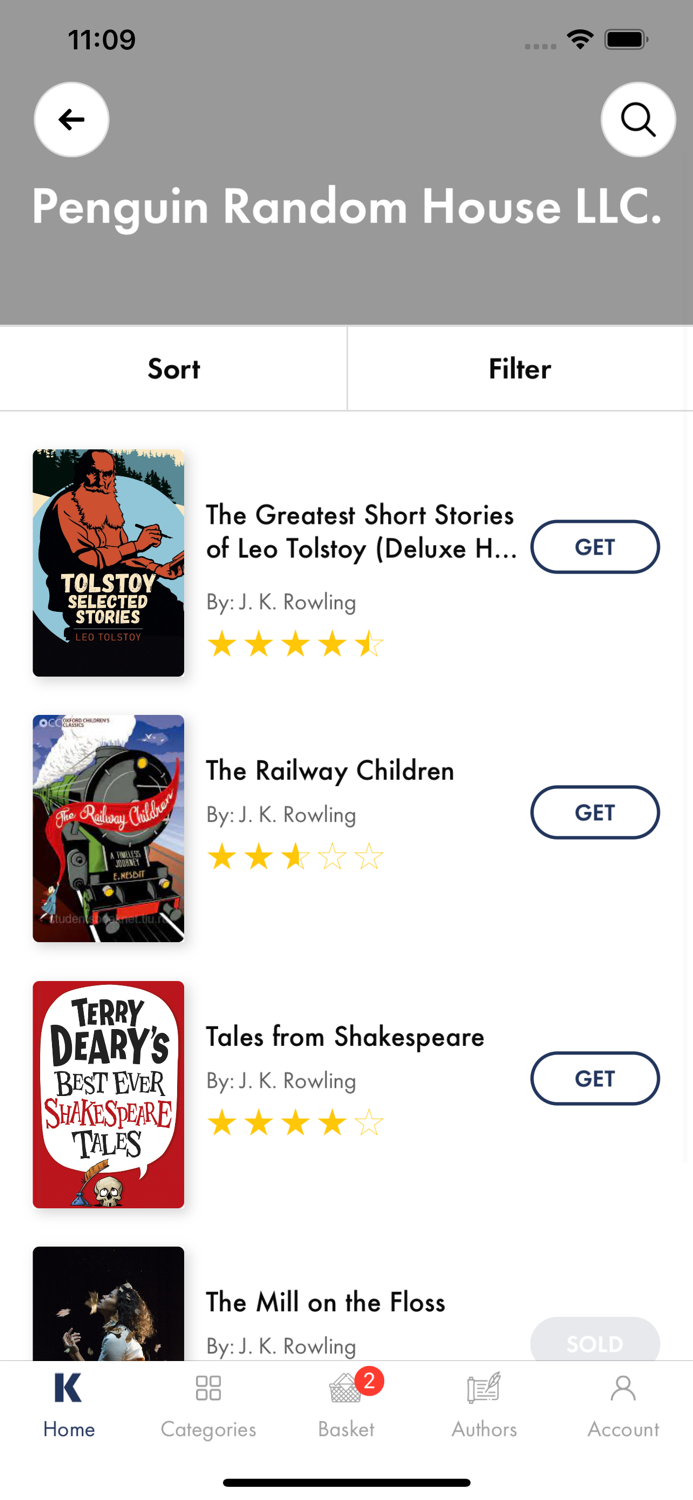
Task: Get The Greatest Short Stories of Leo Tolstoy
Action: tap(595, 547)
